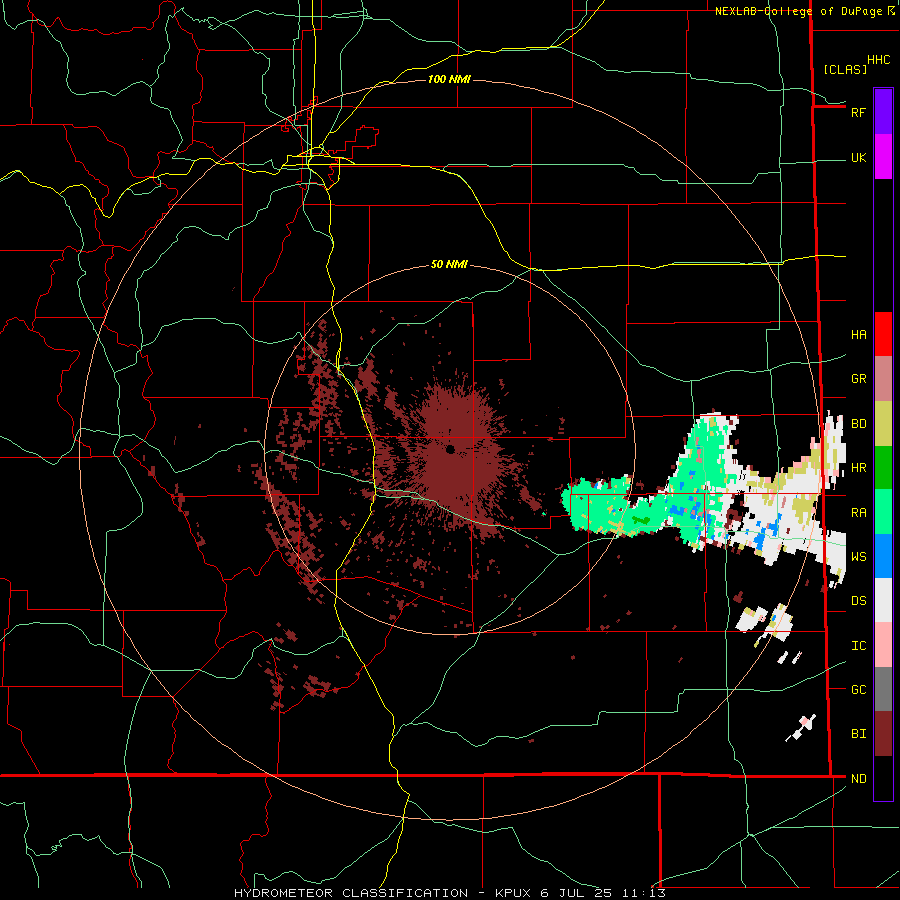Click the HA red legend color block
Image resolution: width=900 pixels, height=900 pixels.
pos(883,334)
